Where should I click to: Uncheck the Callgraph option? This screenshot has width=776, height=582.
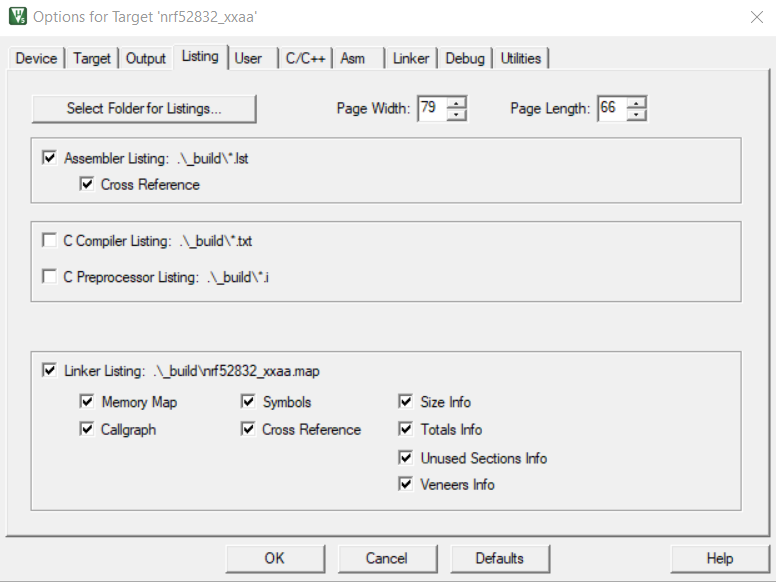coord(87,429)
